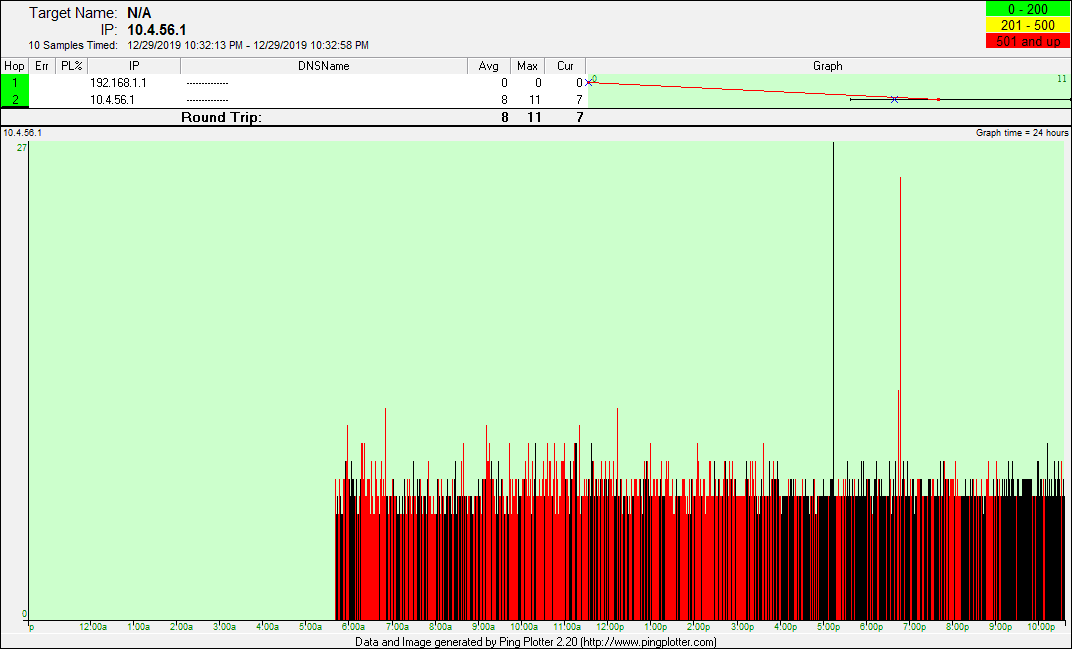Click the PL% column header
The image size is (1072, 649).
[71, 66]
